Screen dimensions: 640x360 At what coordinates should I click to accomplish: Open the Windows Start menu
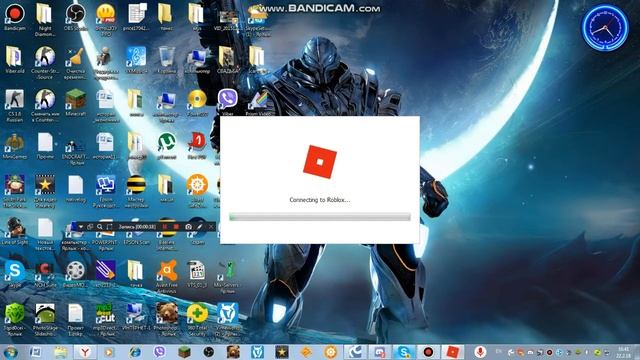(x=11, y=352)
